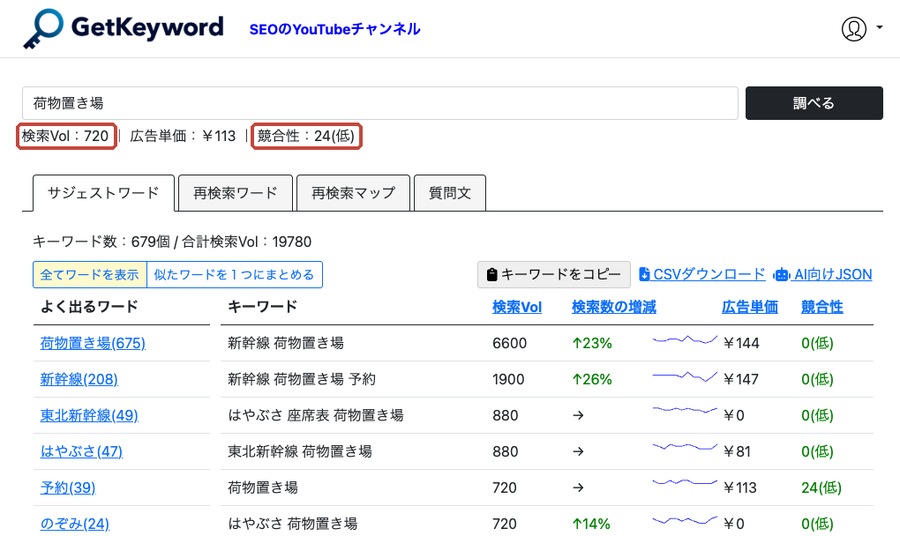Image resolution: width=900 pixels, height=536 pixels.
Task: Click the clipboard icon in copy button
Action: (x=491, y=275)
